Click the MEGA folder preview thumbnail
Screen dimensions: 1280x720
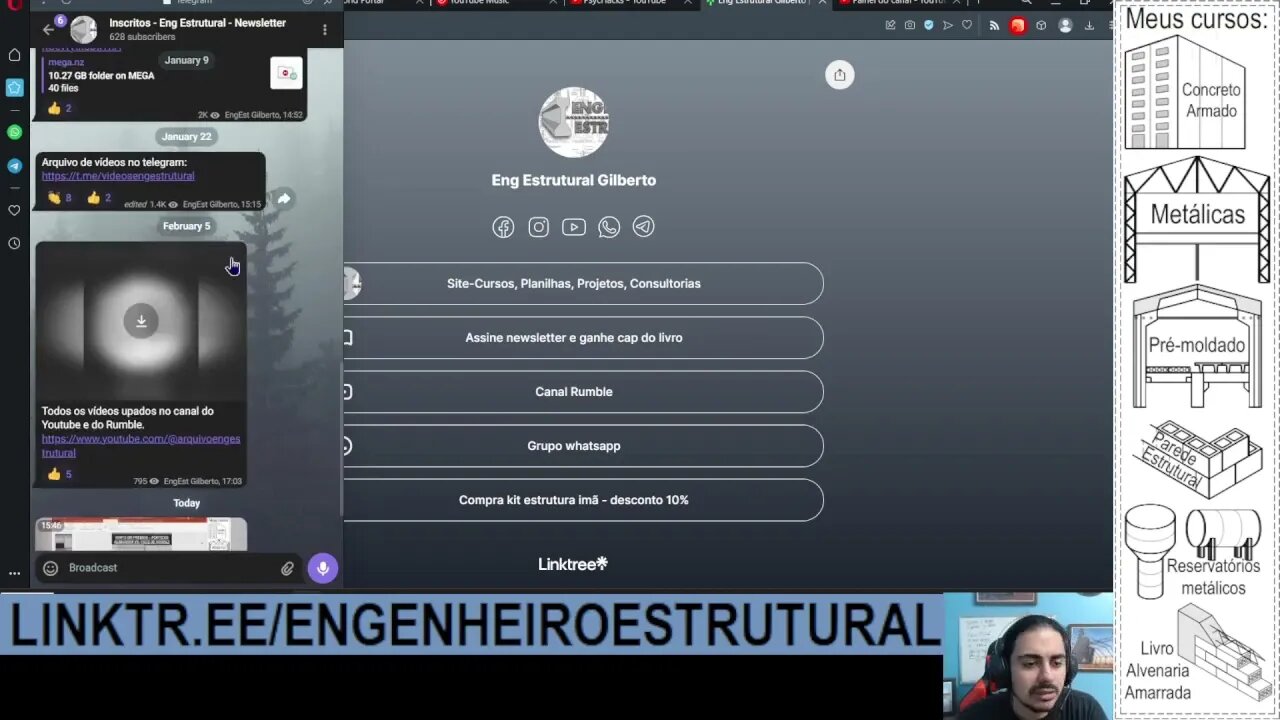click(x=286, y=73)
